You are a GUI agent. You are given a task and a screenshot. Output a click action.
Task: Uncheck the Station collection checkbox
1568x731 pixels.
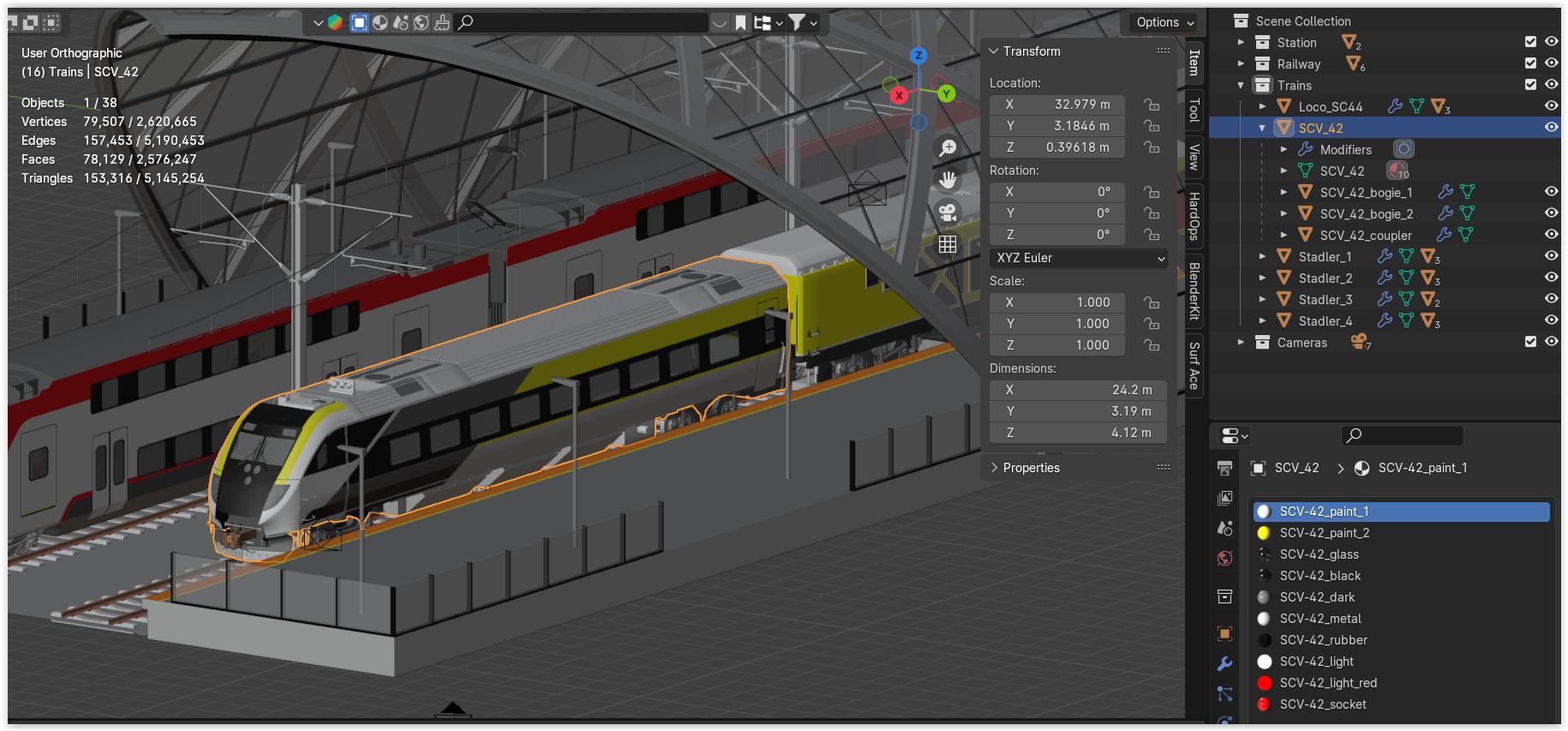click(x=1530, y=42)
